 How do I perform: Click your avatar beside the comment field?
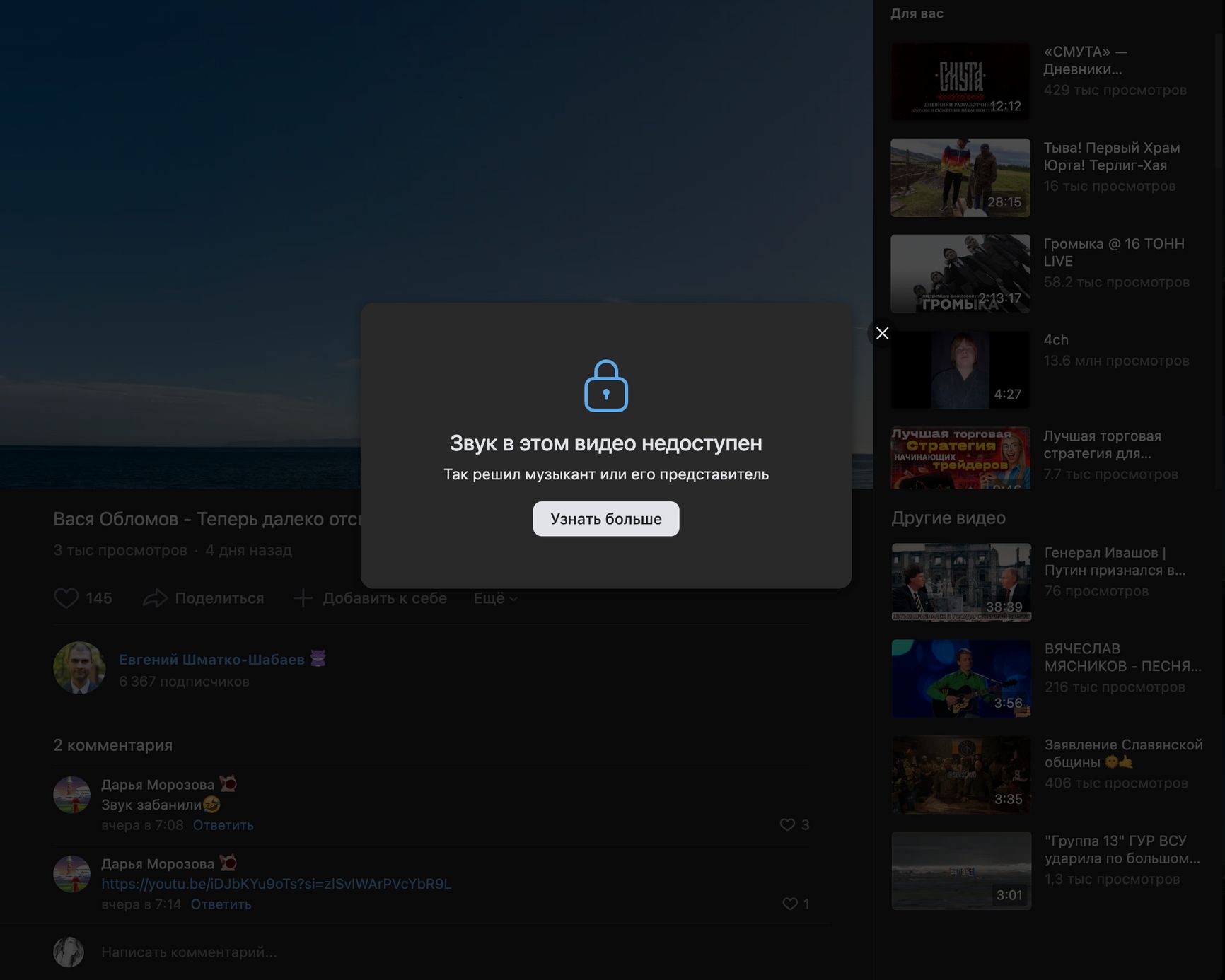pos(69,952)
